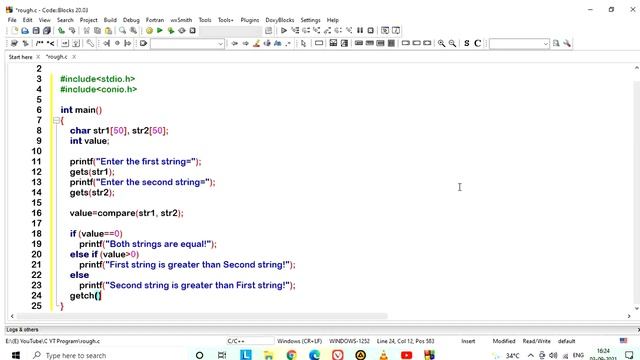
Task: Click the Paste clipboard icon
Action: tap(108, 31)
